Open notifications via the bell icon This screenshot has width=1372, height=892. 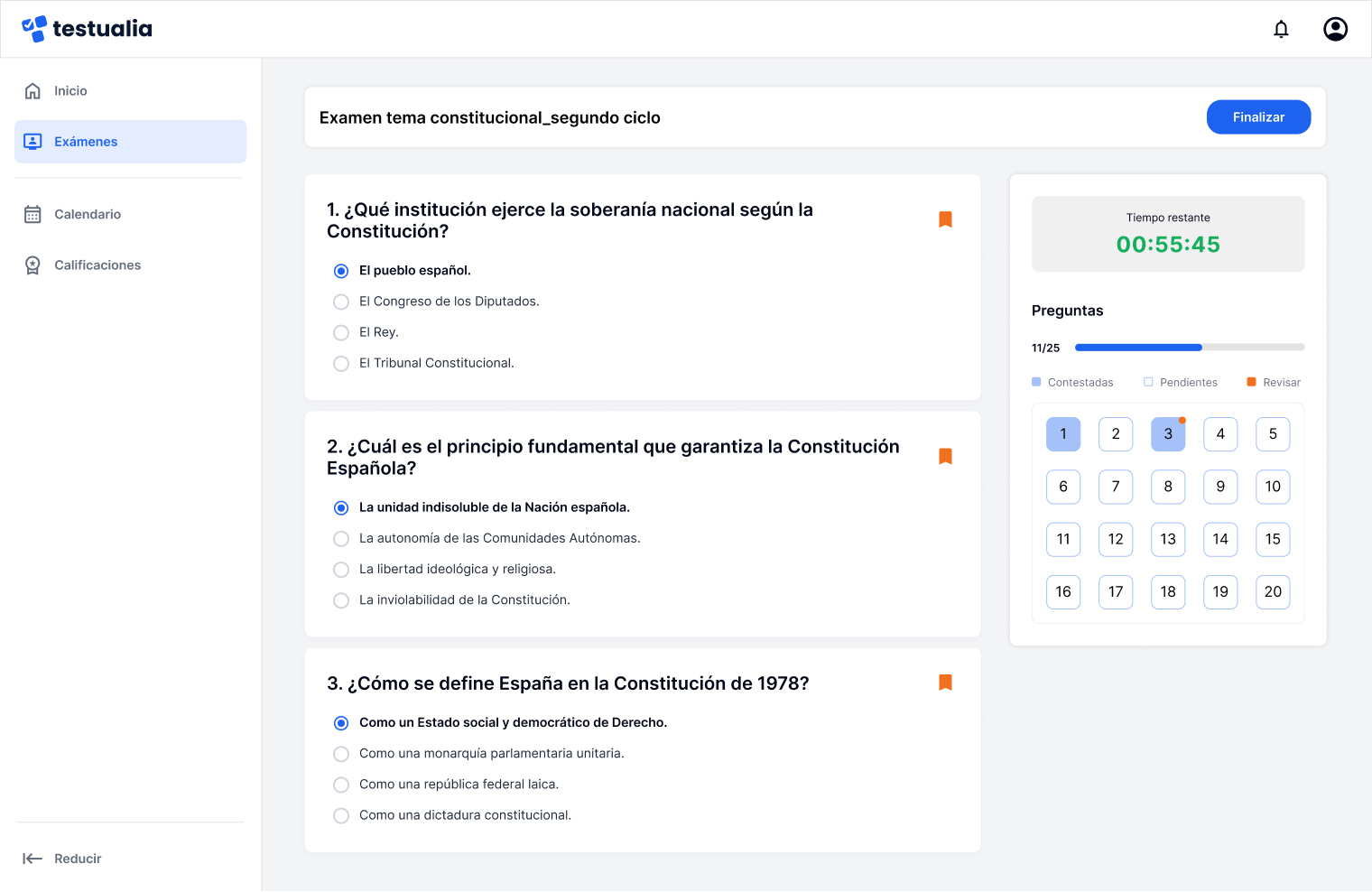(x=1281, y=28)
